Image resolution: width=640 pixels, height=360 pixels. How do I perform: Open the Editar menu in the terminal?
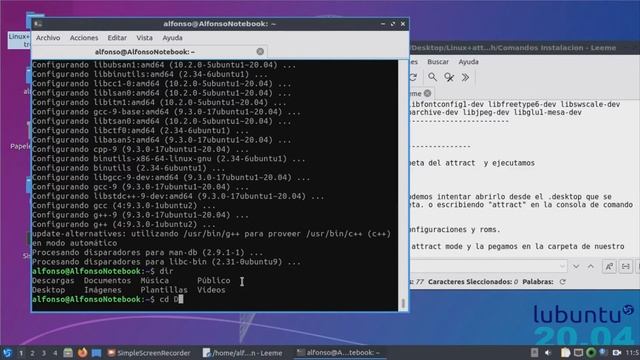(x=117, y=38)
